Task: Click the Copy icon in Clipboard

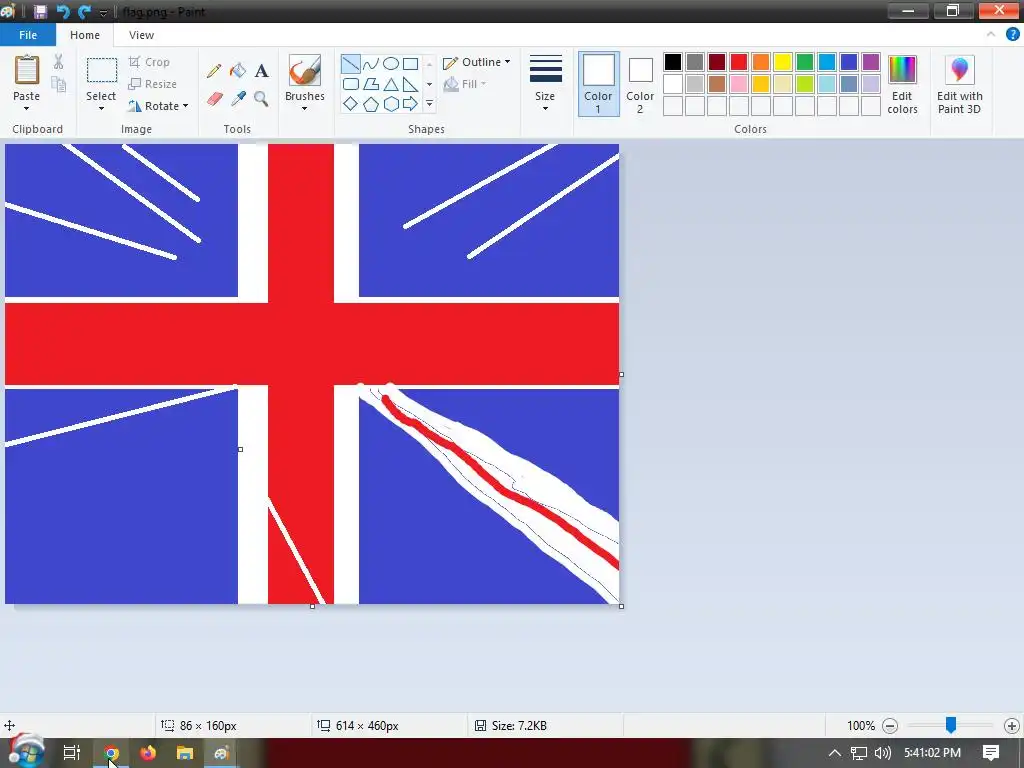Action: (x=59, y=84)
